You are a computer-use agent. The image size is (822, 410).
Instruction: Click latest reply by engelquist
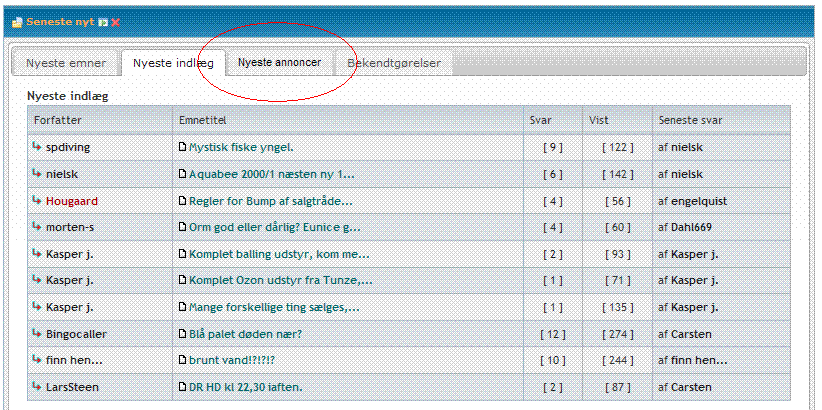pyautogui.click(x=698, y=201)
